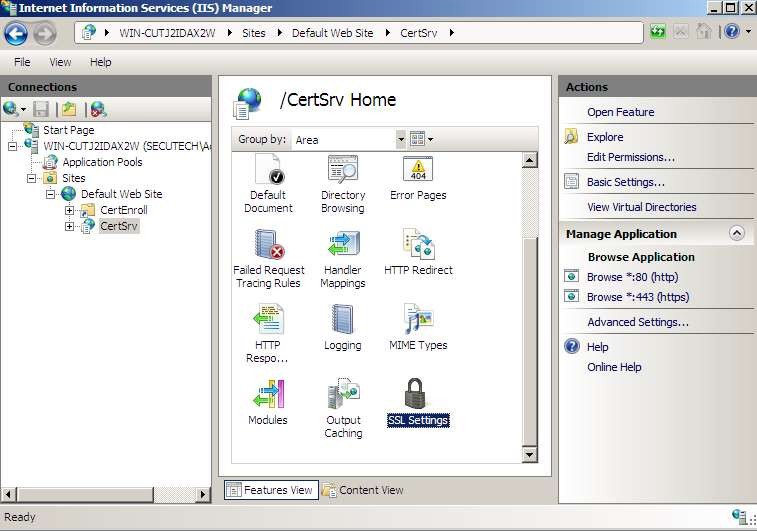757x531 pixels.
Task: Click the Create New Connection globe icon
Action: click(11, 109)
